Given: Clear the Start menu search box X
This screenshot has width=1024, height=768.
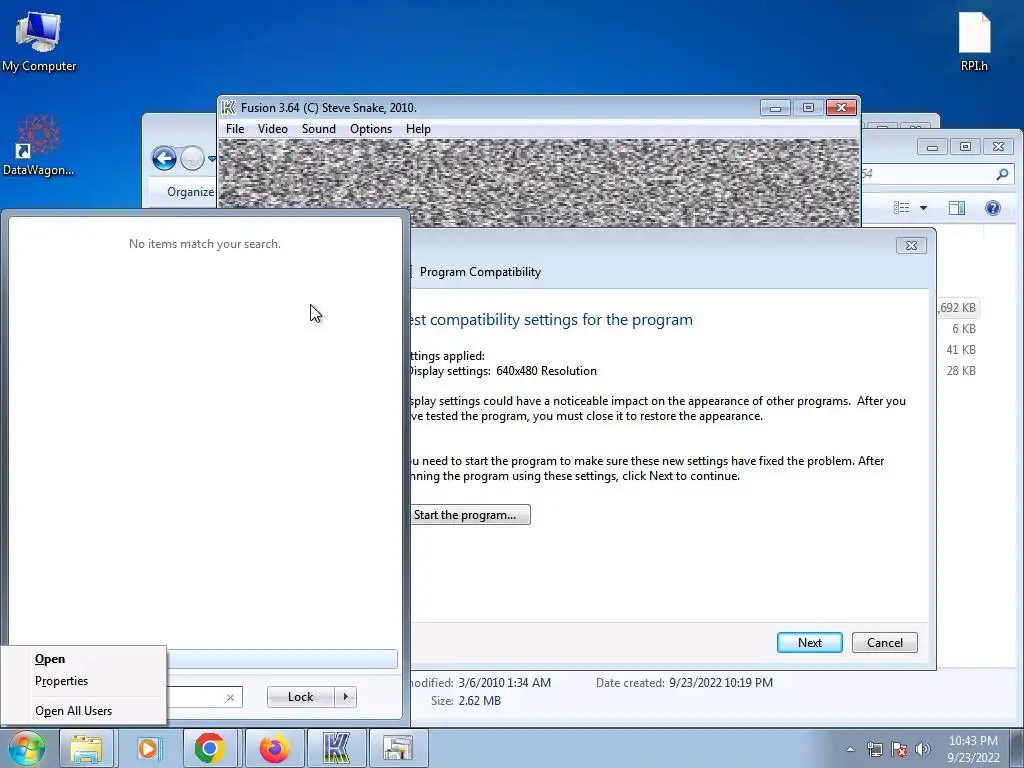Looking at the screenshot, I should click(x=230, y=697).
